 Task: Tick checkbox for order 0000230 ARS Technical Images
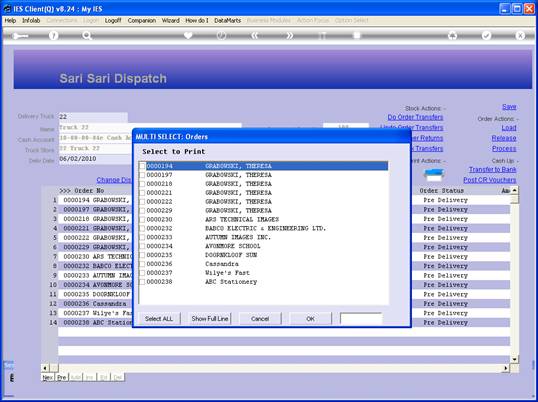pyautogui.click(x=142, y=220)
